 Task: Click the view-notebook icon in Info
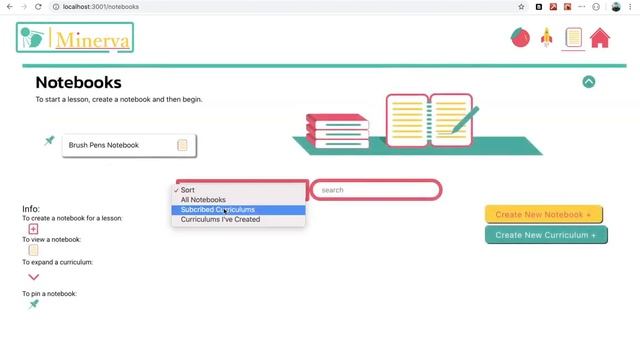[x=33, y=250]
